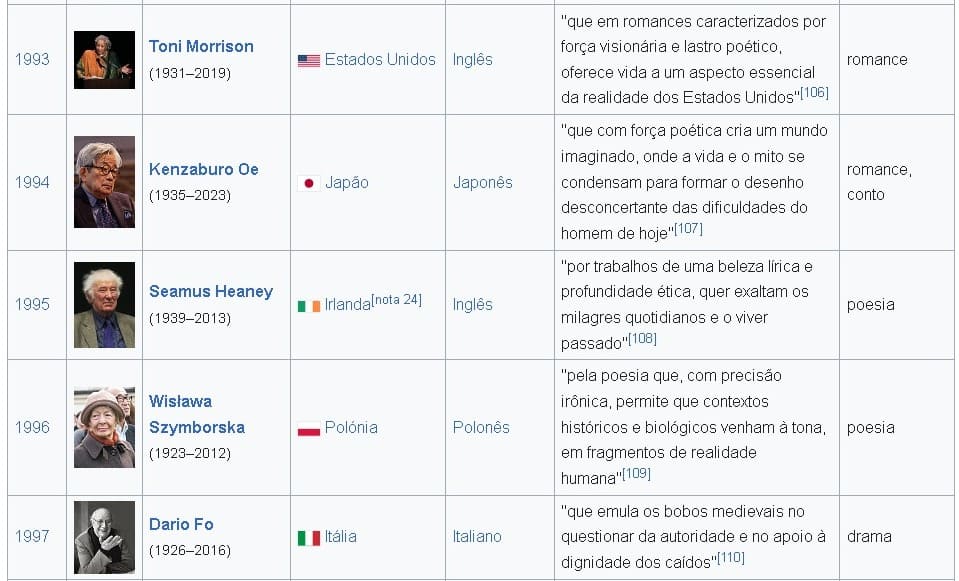The image size is (959, 581).
Task: Open the Japonês language link
Action: coord(482,182)
